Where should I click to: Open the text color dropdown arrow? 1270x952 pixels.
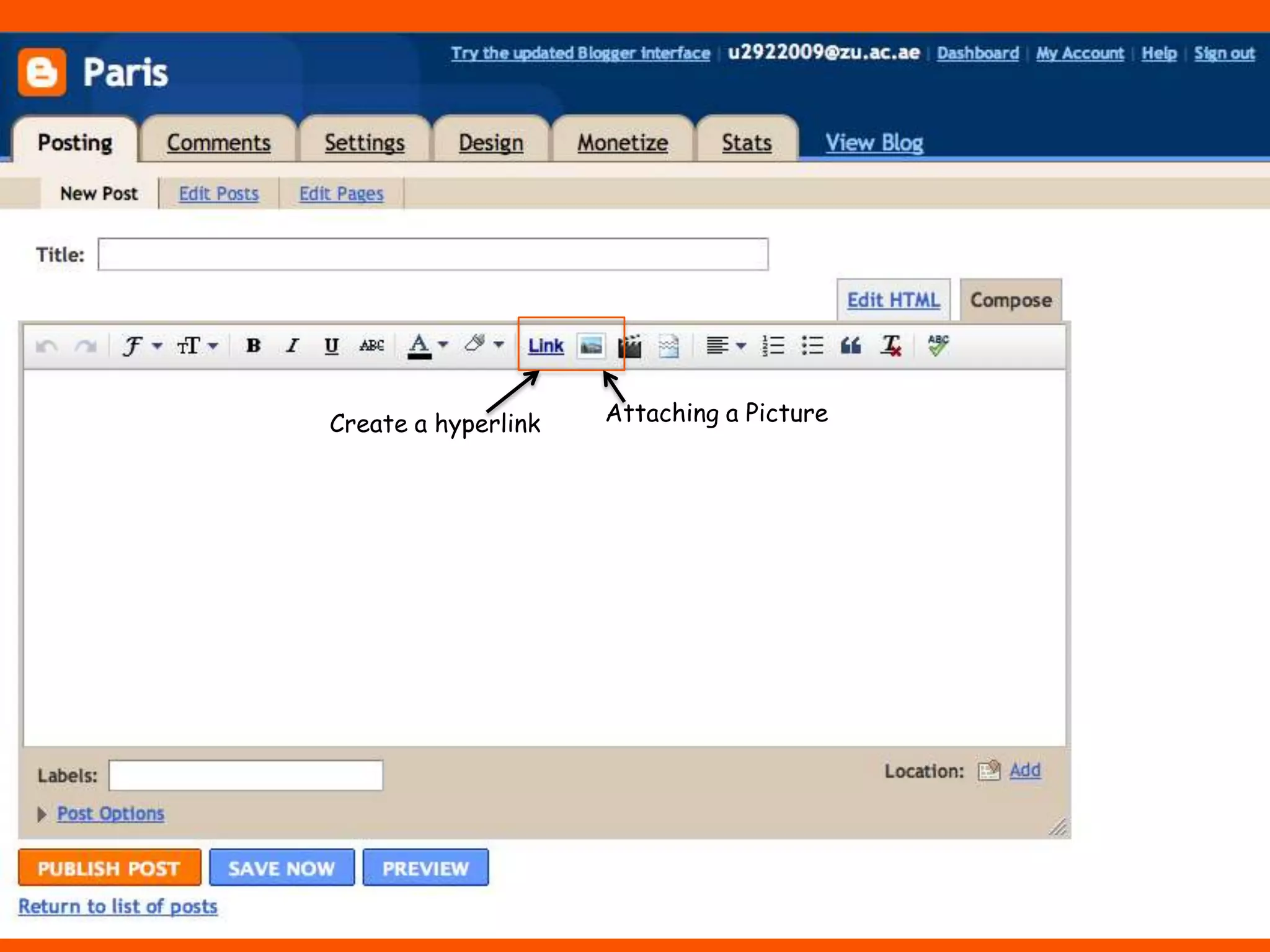point(443,345)
